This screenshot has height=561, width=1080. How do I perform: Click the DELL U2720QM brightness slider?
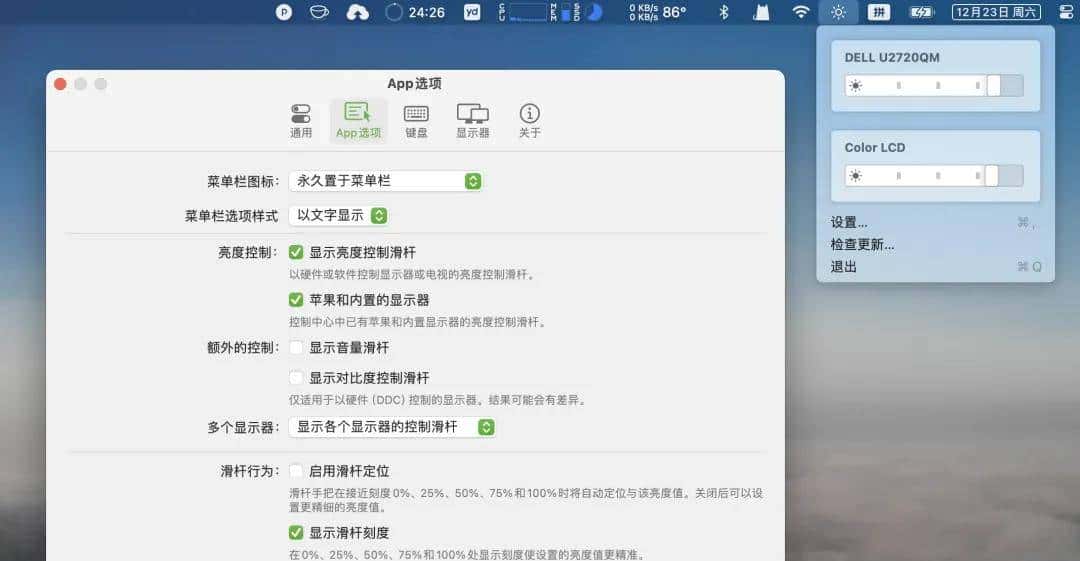coord(934,86)
